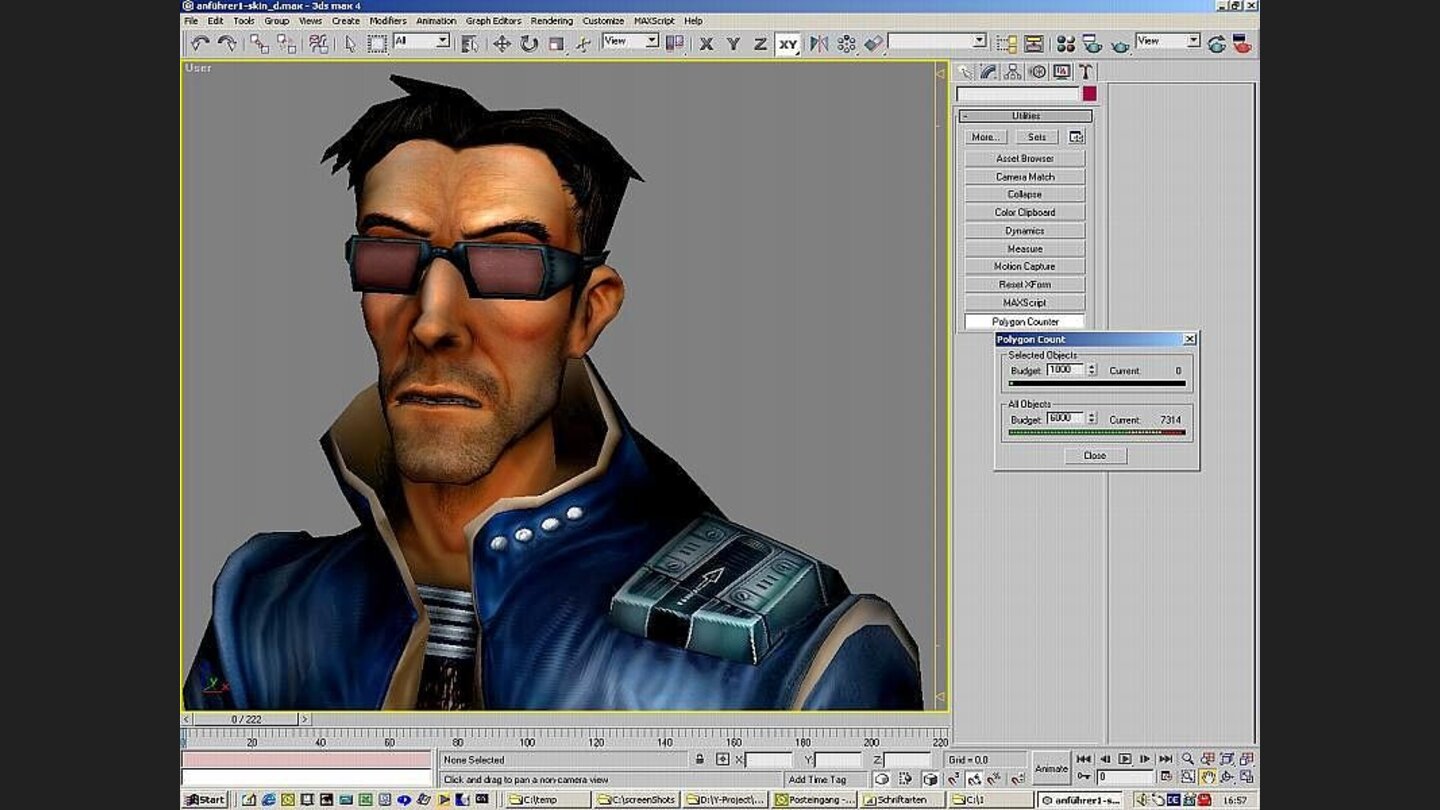Viewport: 1440px width, 810px height.
Task: Open the Animation menu
Action: click(436, 21)
